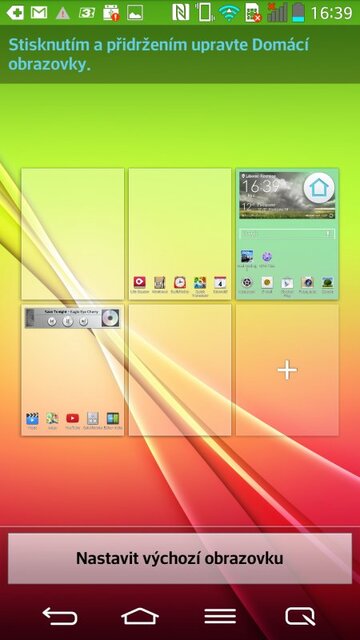Tap the calendar alert notification icon

point(111,13)
